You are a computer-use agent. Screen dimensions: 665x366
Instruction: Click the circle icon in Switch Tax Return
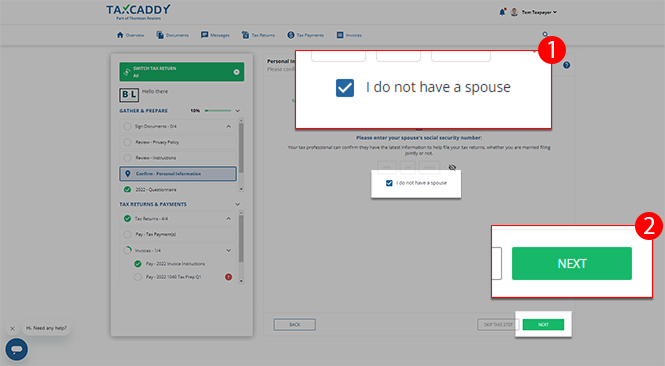[237, 72]
